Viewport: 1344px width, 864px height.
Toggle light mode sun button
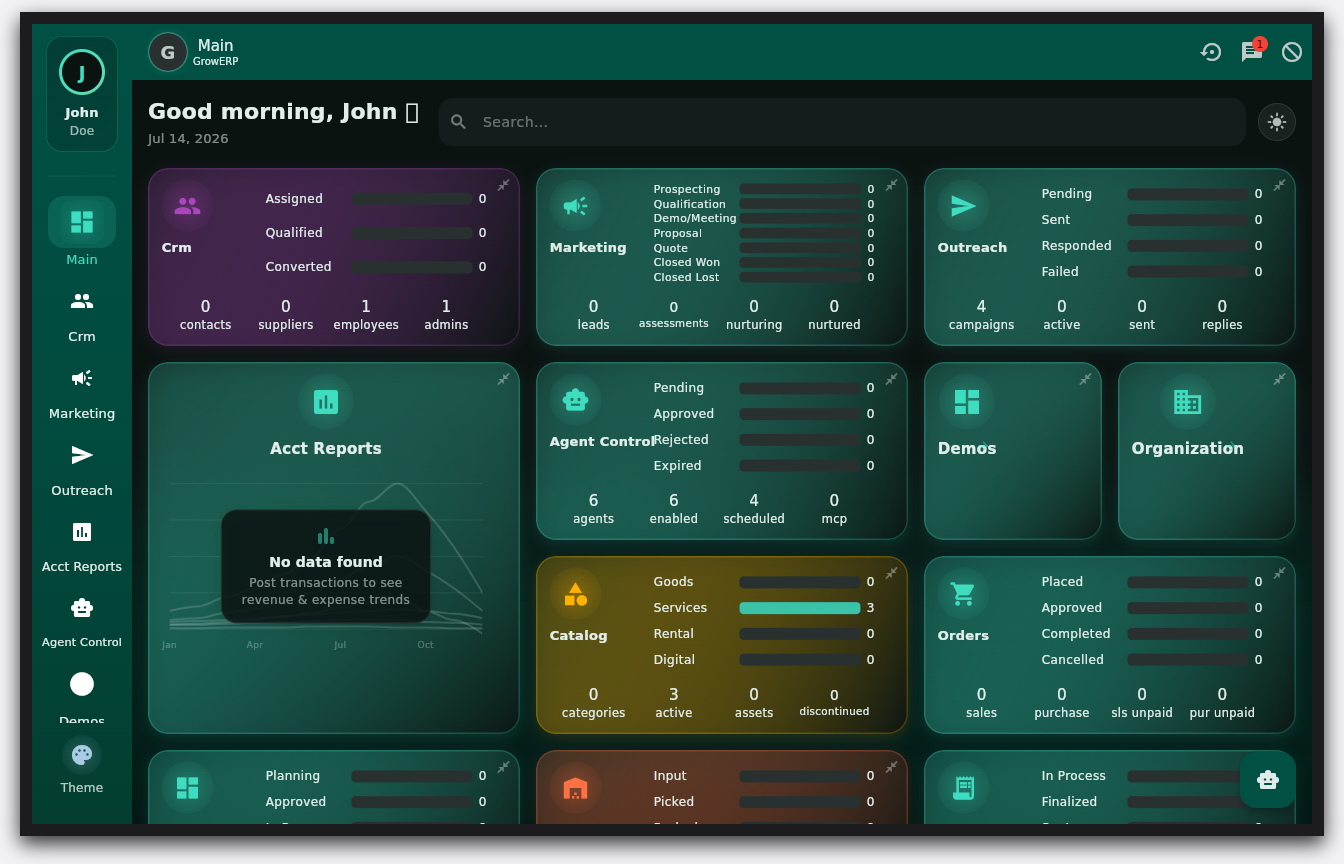pos(1277,122)
